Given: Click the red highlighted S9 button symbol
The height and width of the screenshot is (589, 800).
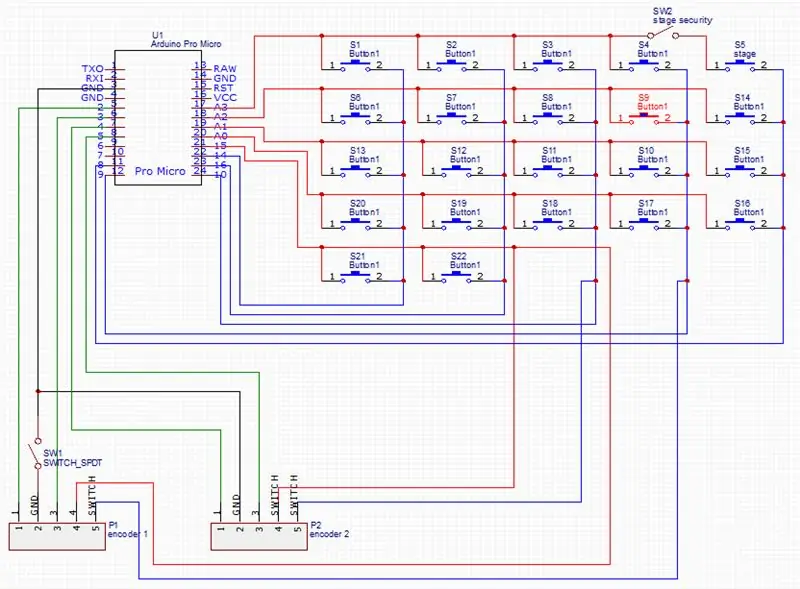Looking at the screenshot, I should click(x=644, y=118).
